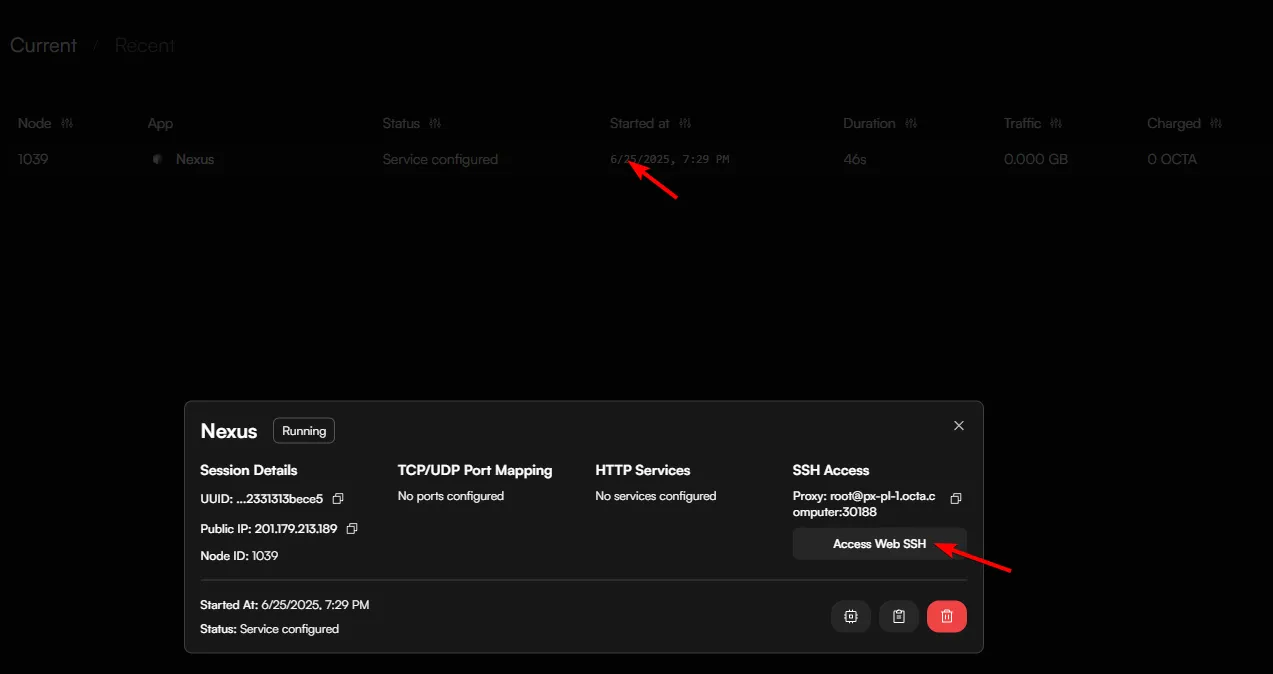Click the 6/25/2025, 7:29 PM table cell
Screen dimensions: 1273x674
[x=669, y=159]
